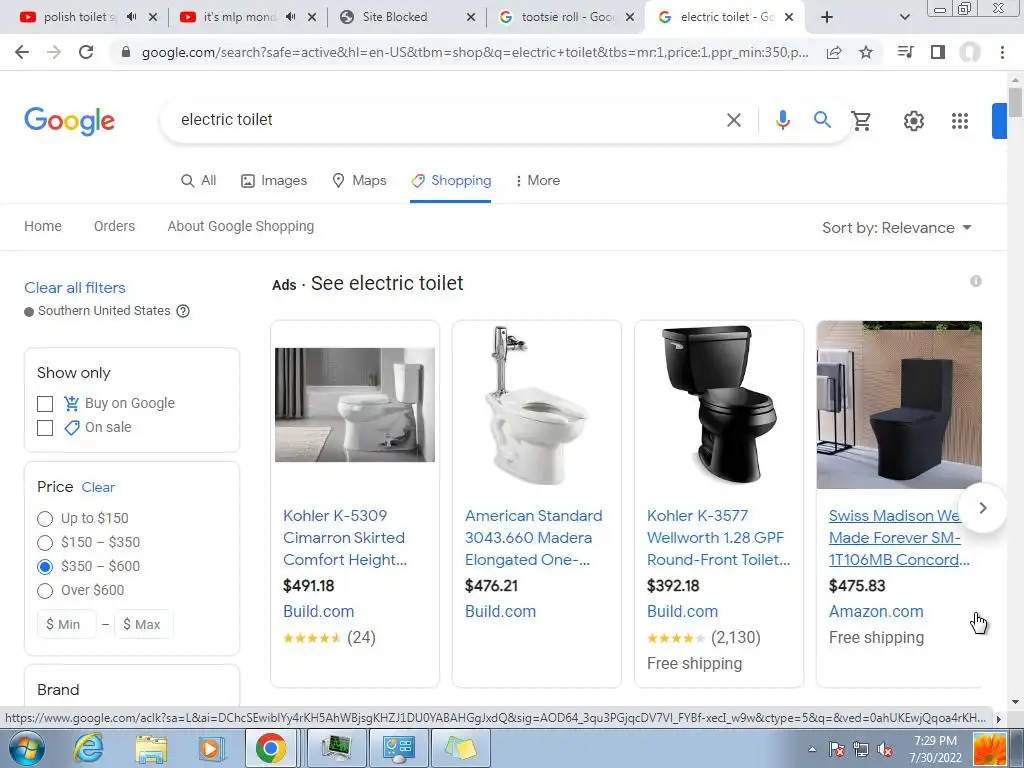
Task: Submit search with the magnifying glass icon
Action: point(822,120)
